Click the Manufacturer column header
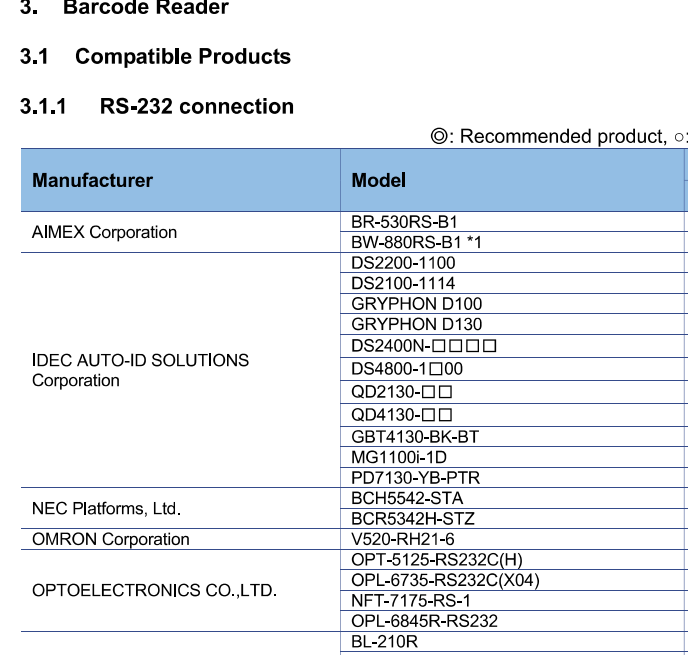The image size is (688, 655). click(x=93, y=181)
